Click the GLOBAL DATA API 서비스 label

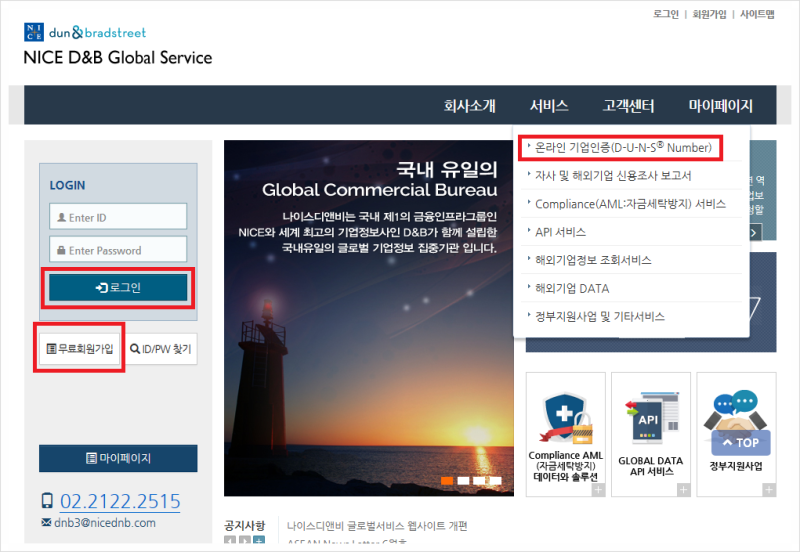(651, 466)
